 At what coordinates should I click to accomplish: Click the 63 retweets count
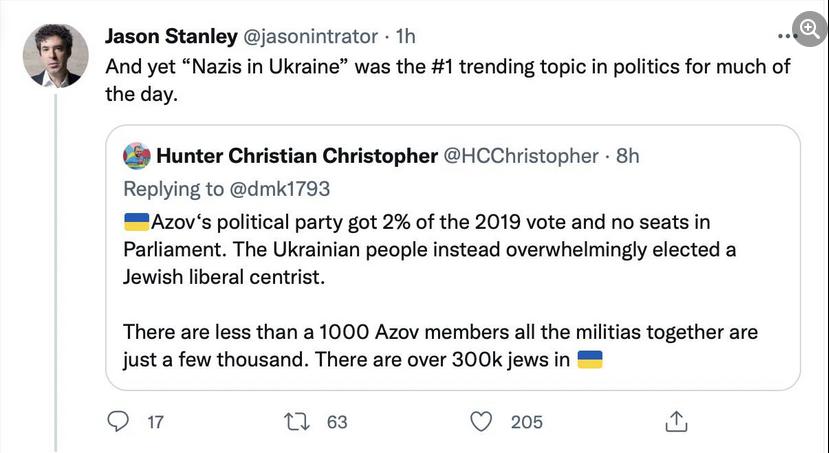tap(337, 422)
